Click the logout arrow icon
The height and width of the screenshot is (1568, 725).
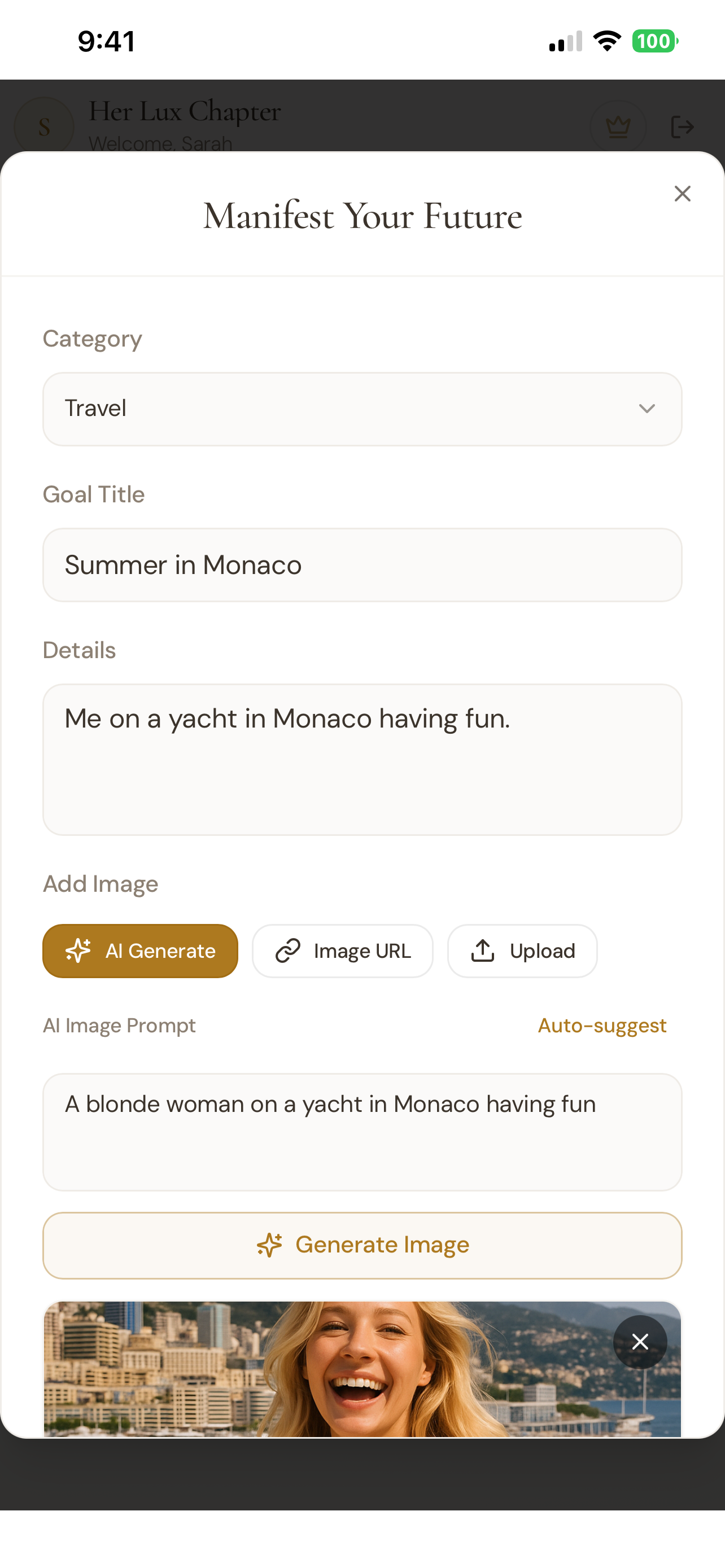(x=682, y=127)
